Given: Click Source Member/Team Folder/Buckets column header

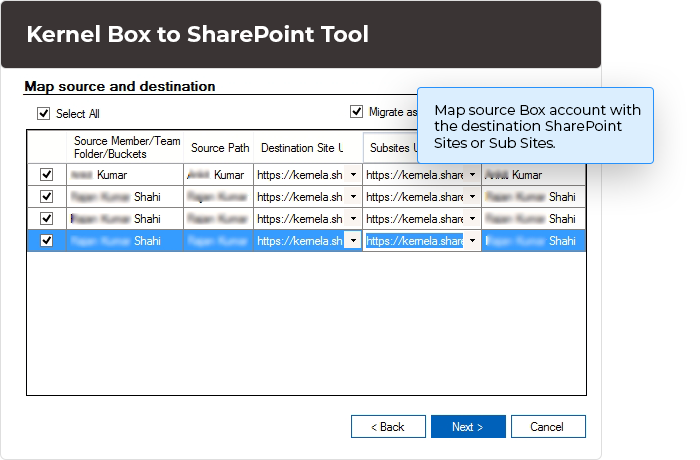Looking at the screenshot, I should 125,147.
